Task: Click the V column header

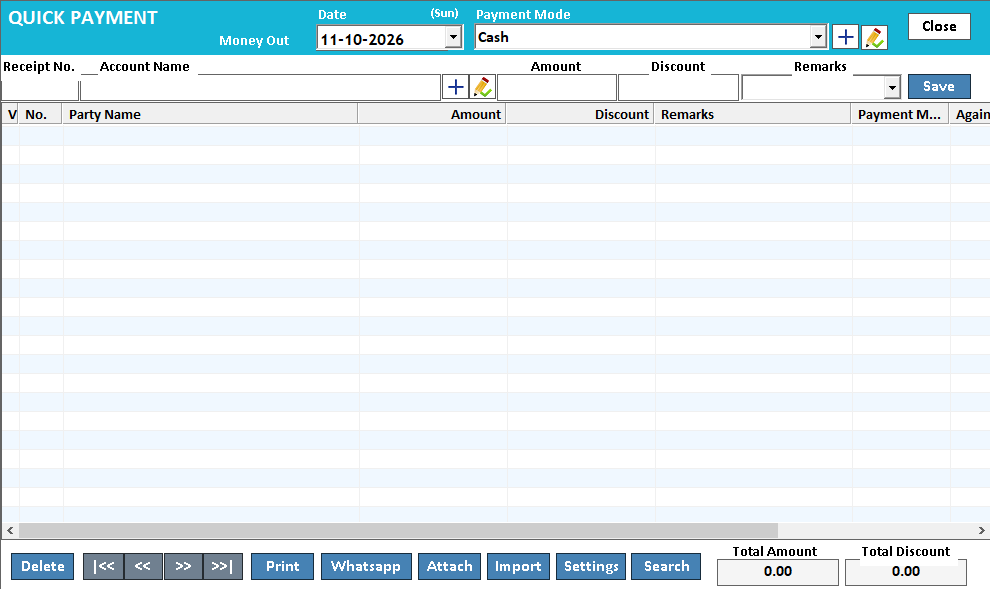Action: click(11, 114)
